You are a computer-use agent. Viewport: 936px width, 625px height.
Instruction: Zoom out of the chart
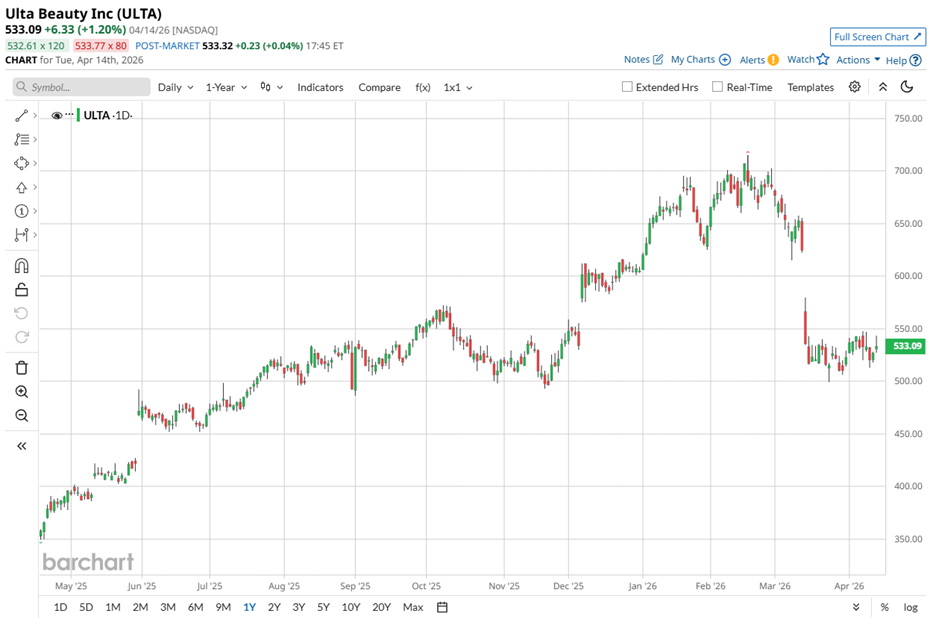tap(21, 416)
